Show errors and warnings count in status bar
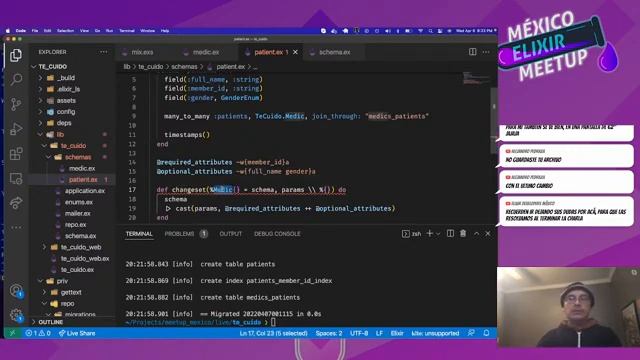 coord(38,333)
